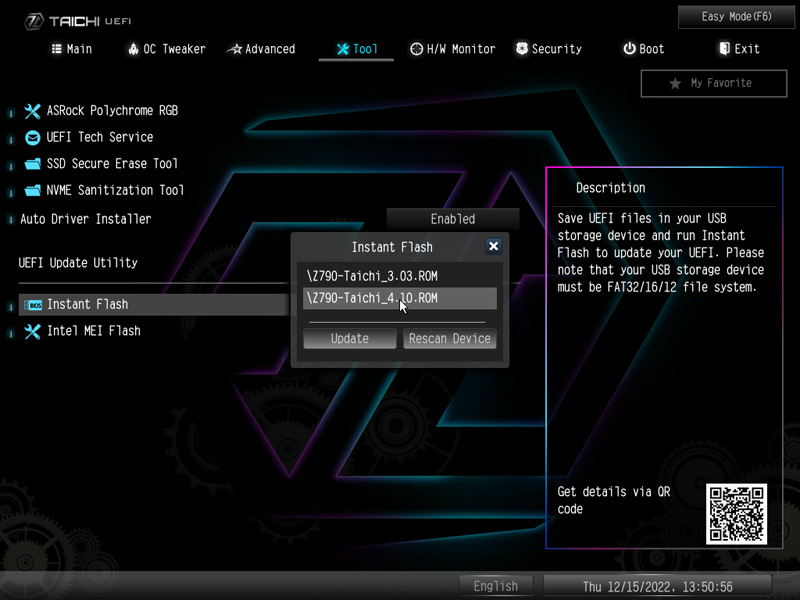Click Rescan Device button
The image size is (800, 600).
[449, 339]
